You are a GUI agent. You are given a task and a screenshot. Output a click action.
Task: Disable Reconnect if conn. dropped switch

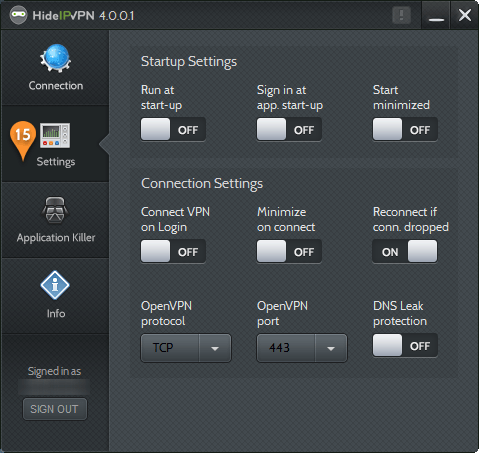(405, 251)
